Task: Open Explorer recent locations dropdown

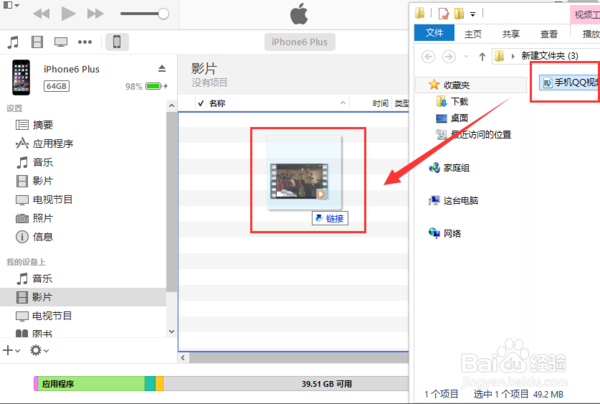Action: tap(466, 57)
